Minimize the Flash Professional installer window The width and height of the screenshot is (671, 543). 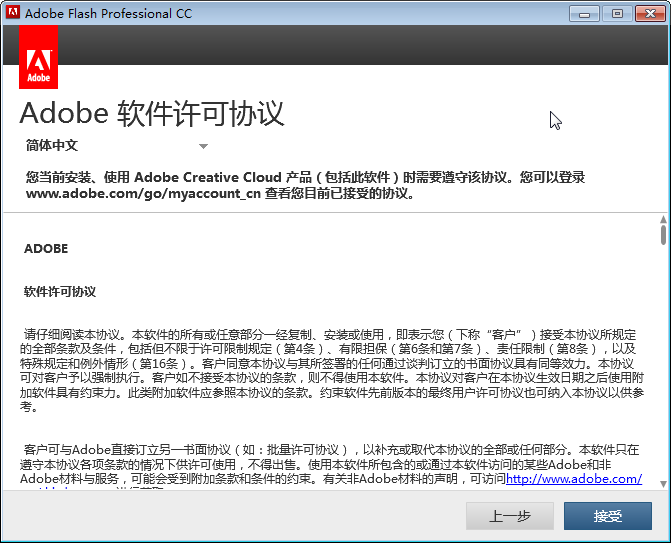pyautogui.click(x=584, y=14)
